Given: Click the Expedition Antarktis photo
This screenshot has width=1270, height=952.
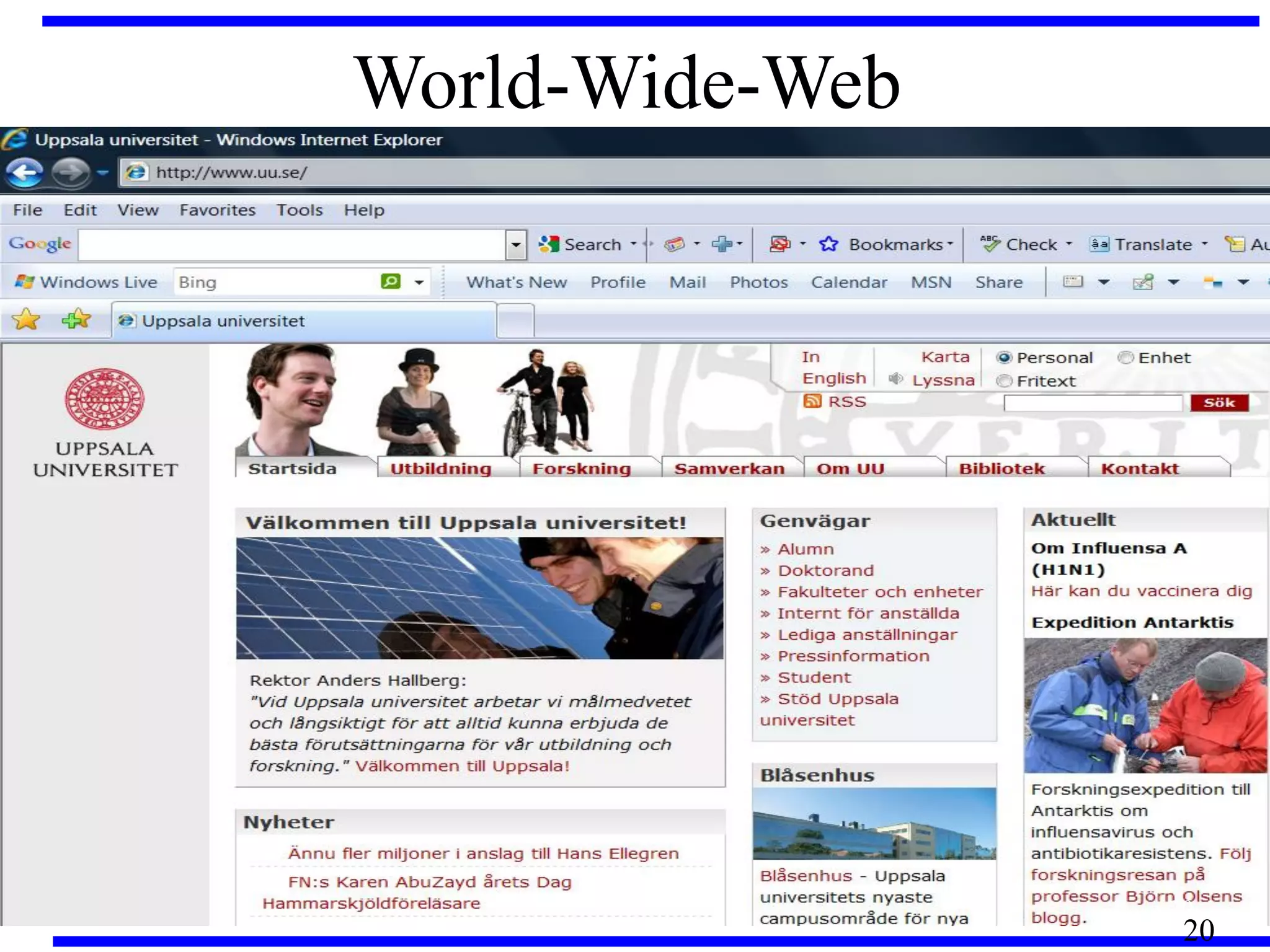Looking at the screenshot, I should point(1145,705).
